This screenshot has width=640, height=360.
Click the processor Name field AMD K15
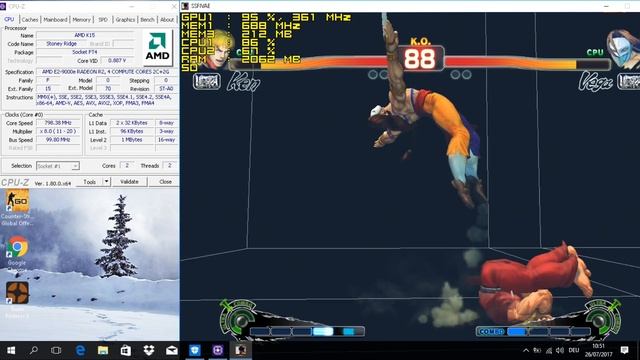pyautogui.click(x=85, y=35)
